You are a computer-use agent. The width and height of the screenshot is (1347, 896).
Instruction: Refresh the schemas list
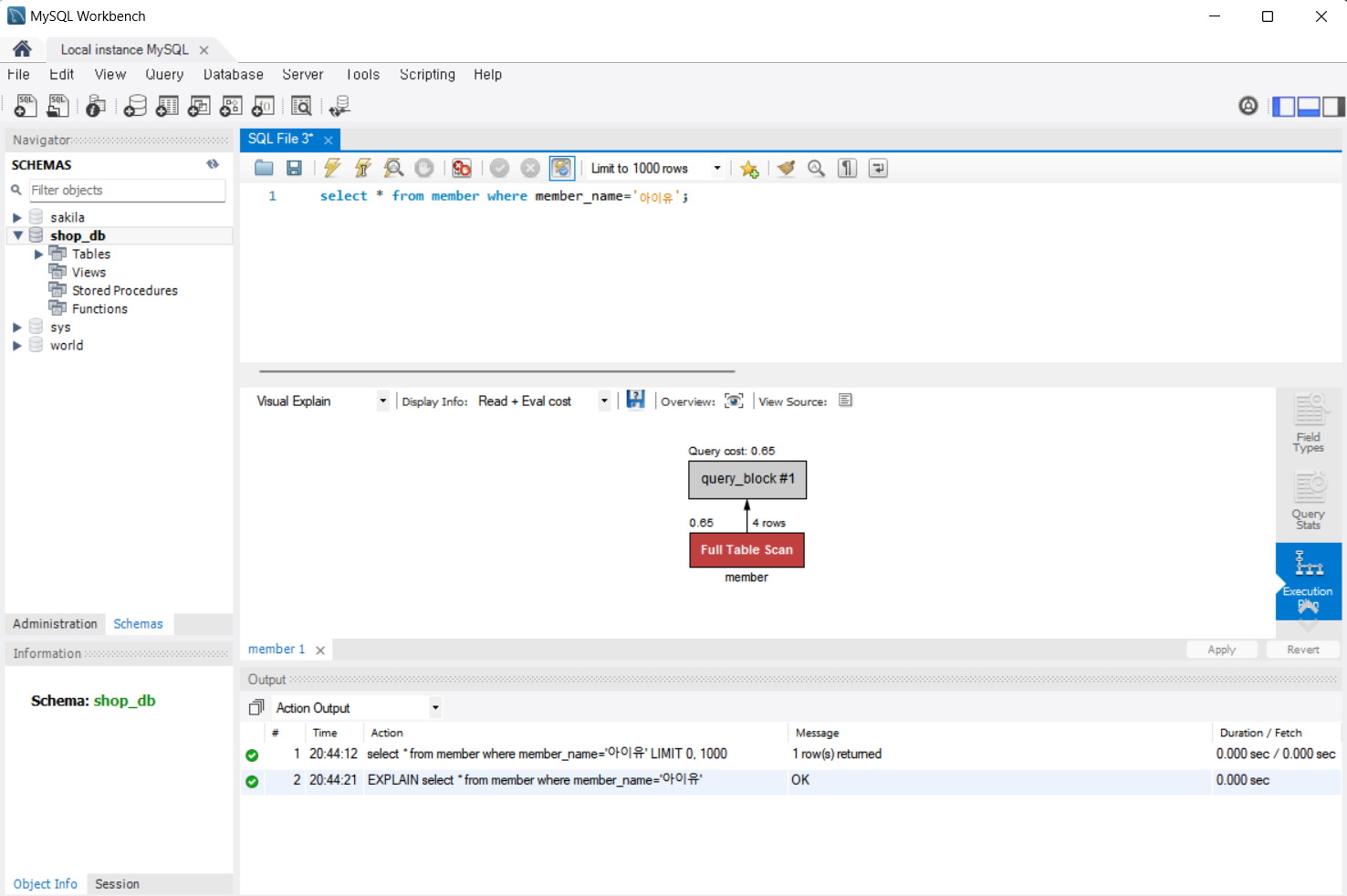click(213, 164)
